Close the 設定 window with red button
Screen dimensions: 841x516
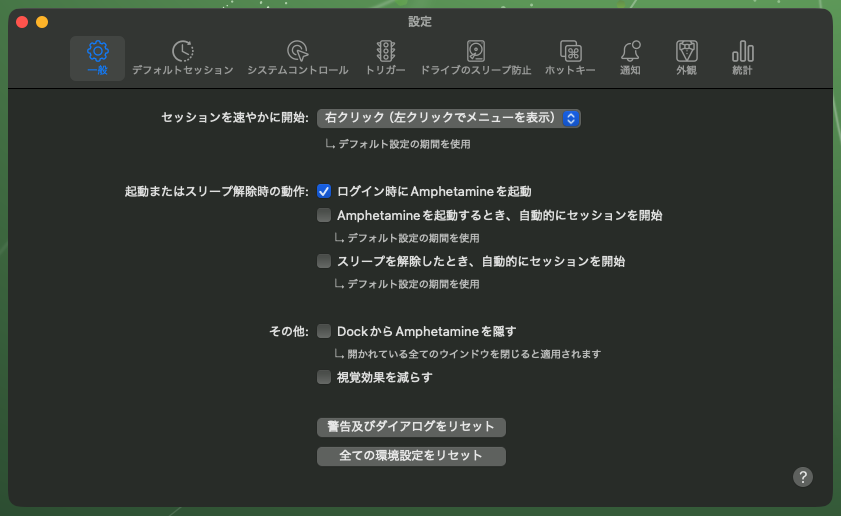[22, 22]
